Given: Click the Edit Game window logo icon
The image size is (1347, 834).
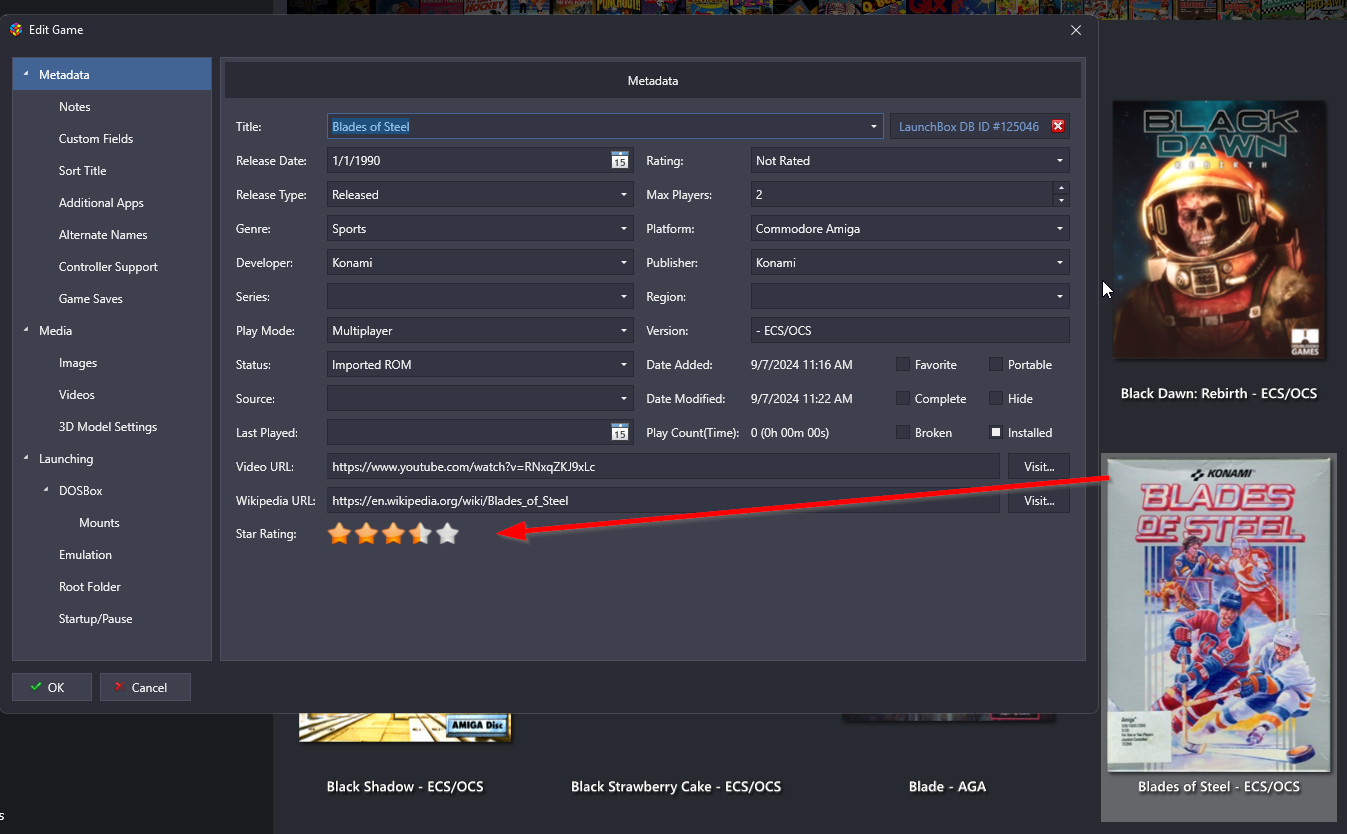Looking at the screenshot, I should (x=16, y=30).
